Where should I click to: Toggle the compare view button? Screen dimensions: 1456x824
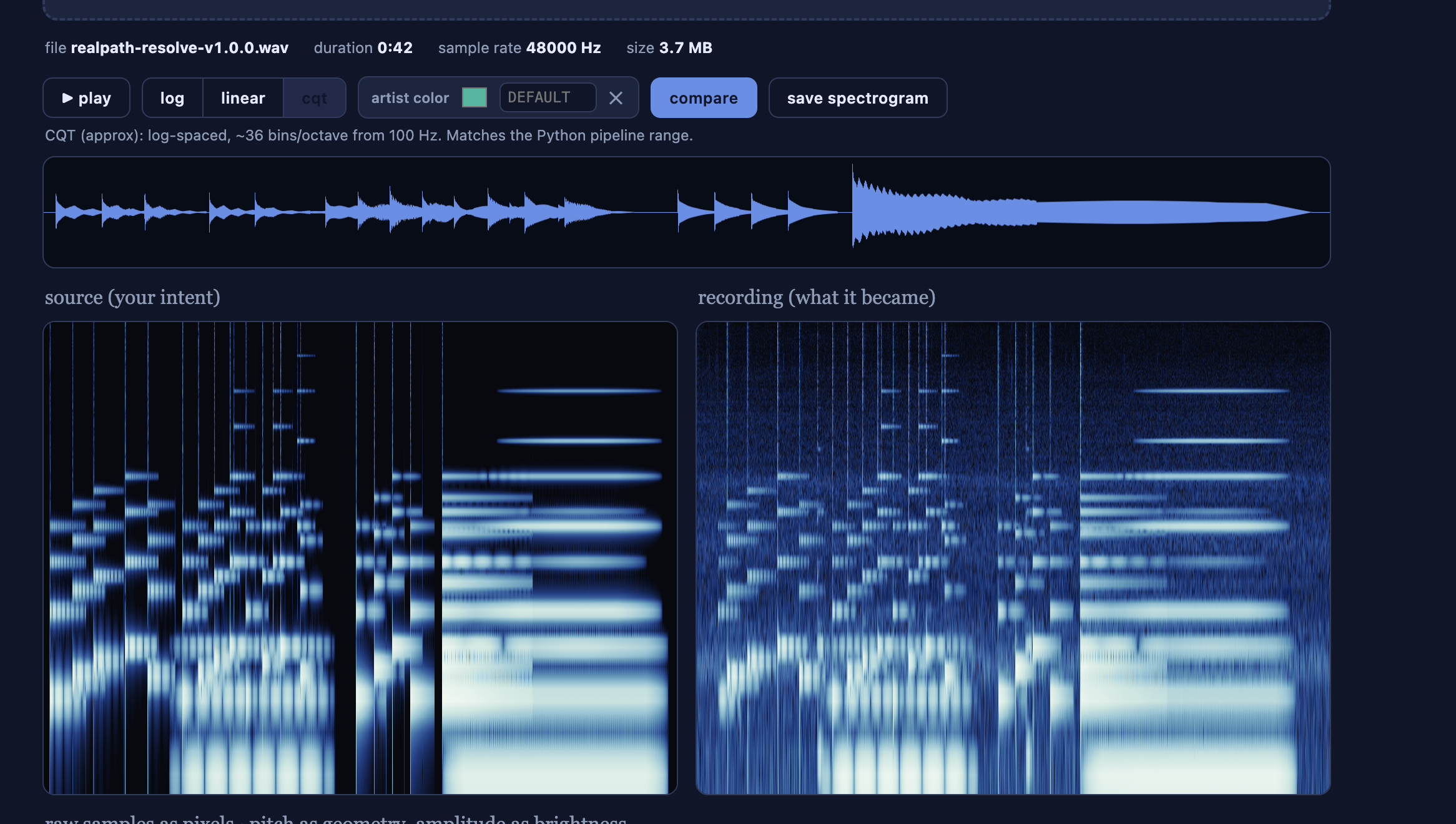[x=704, y=98]
